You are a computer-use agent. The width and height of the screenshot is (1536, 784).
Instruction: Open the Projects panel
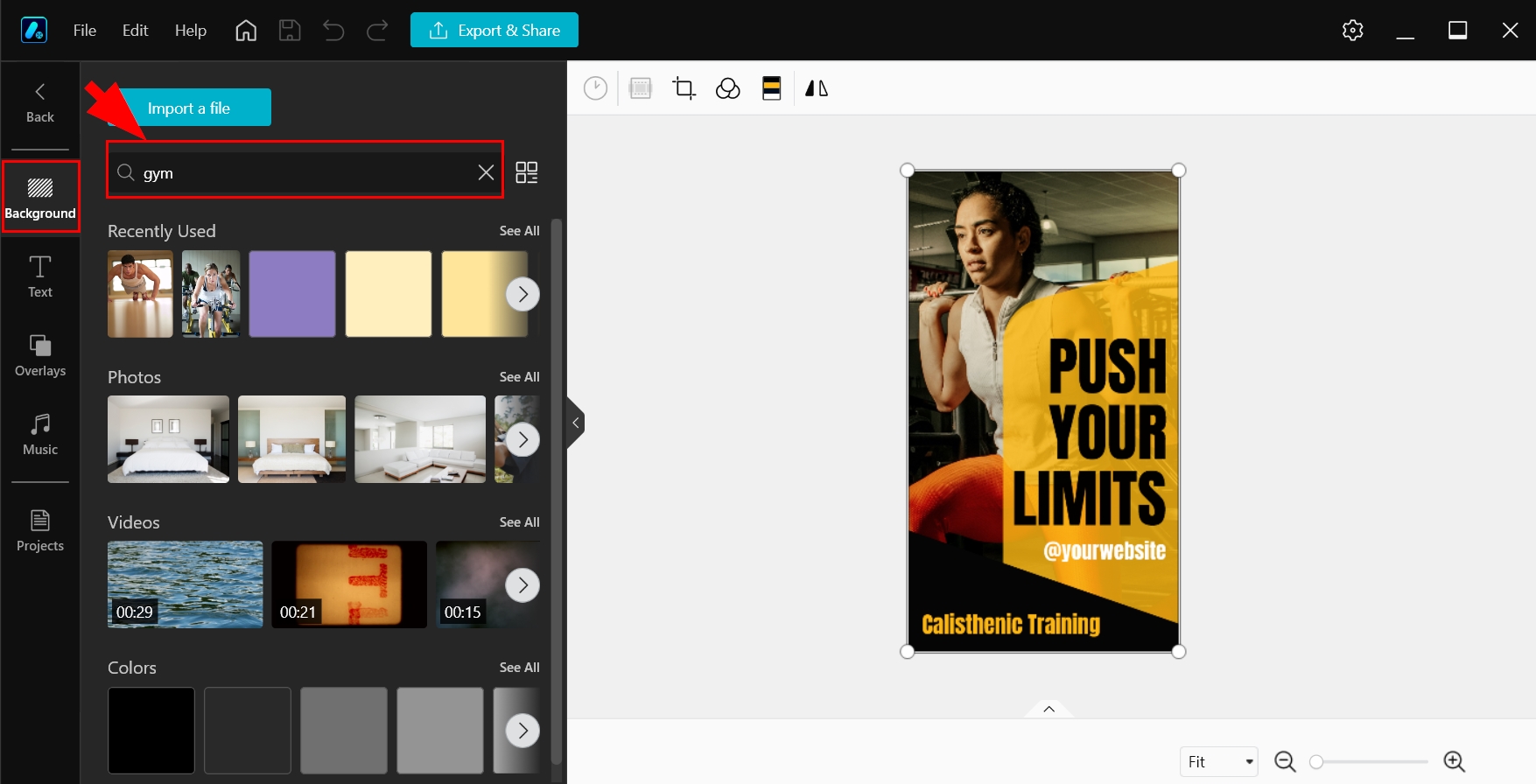pos(40,530)
